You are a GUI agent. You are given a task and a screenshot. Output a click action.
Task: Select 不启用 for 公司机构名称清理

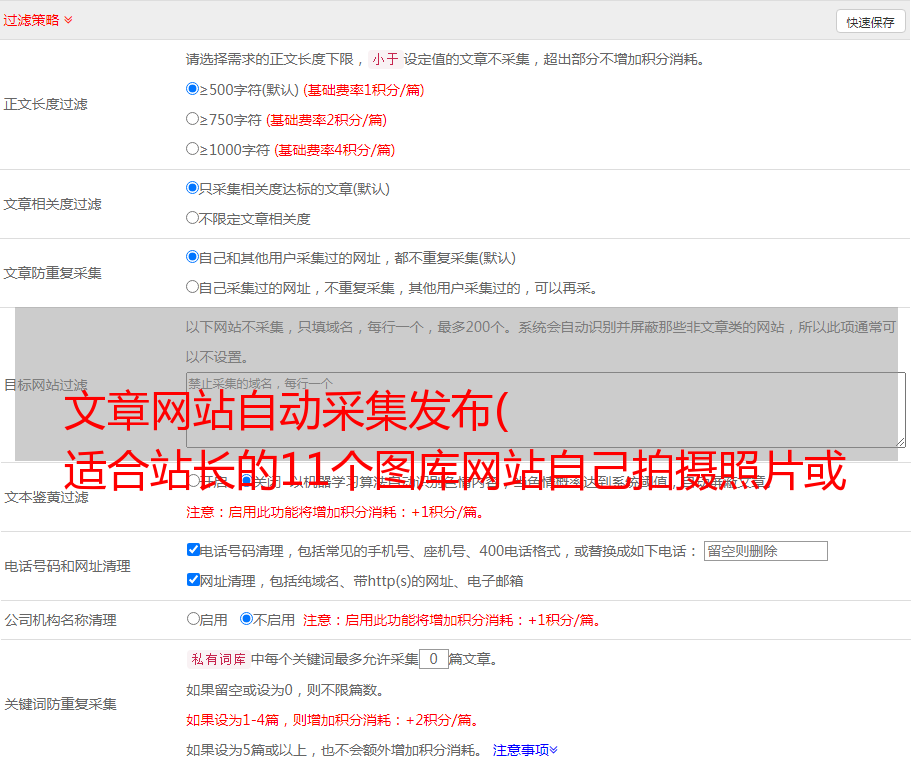(246, 619)
